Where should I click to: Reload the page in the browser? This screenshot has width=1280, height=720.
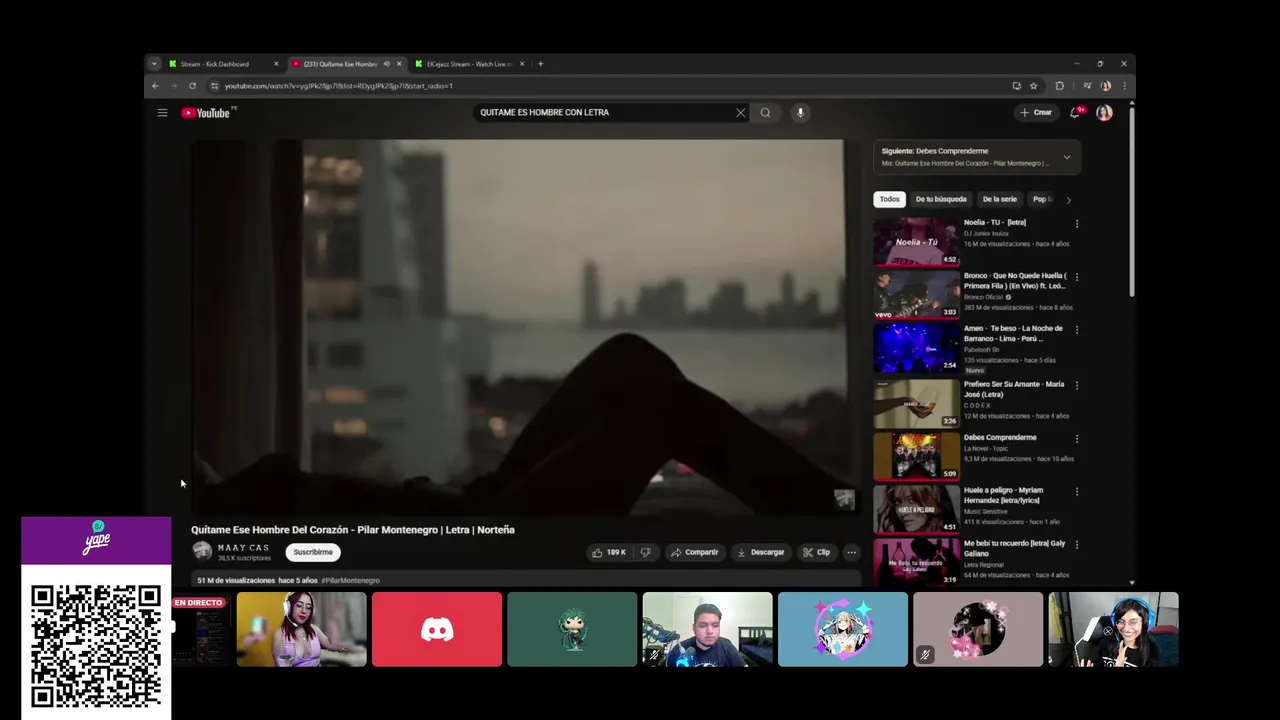point(192,86)
